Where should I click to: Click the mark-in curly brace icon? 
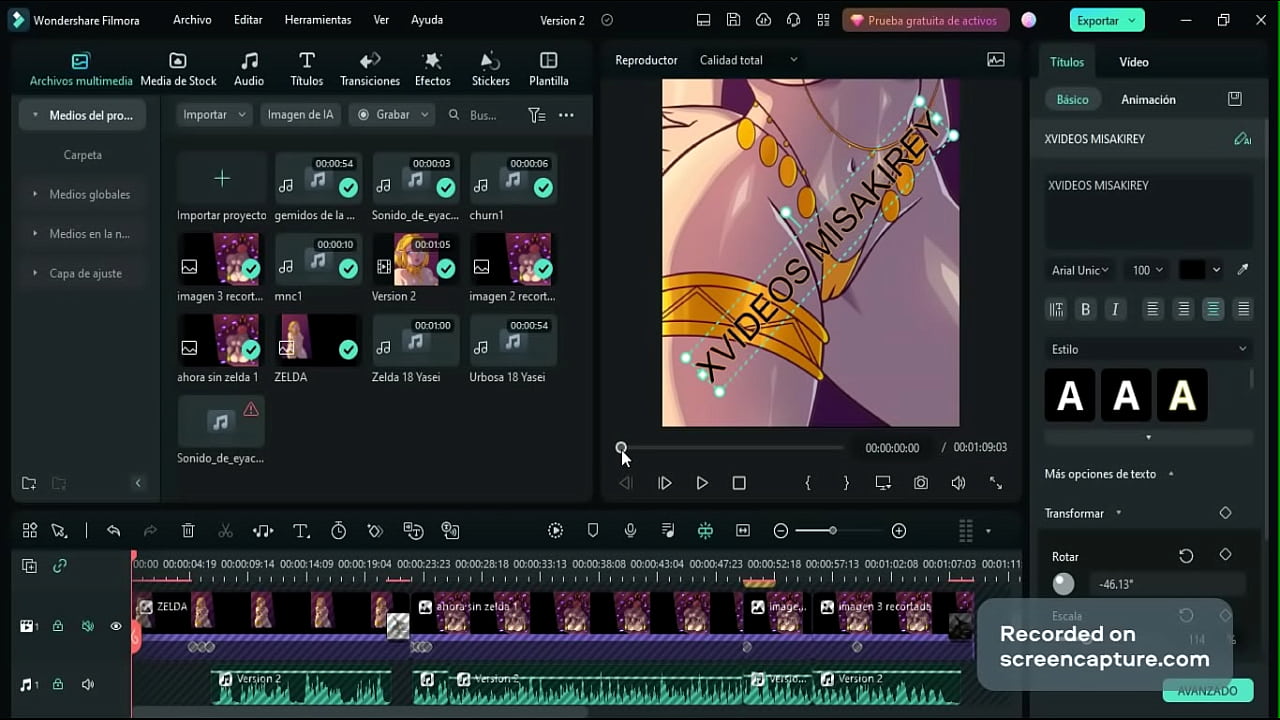pos(808,483)
